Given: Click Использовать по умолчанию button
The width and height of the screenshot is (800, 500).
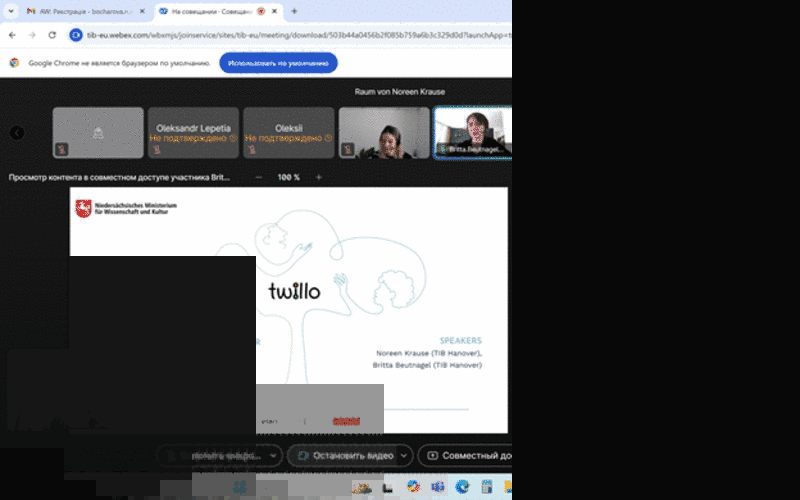Looking at the screenshot, I should click(x=279, y=63).
